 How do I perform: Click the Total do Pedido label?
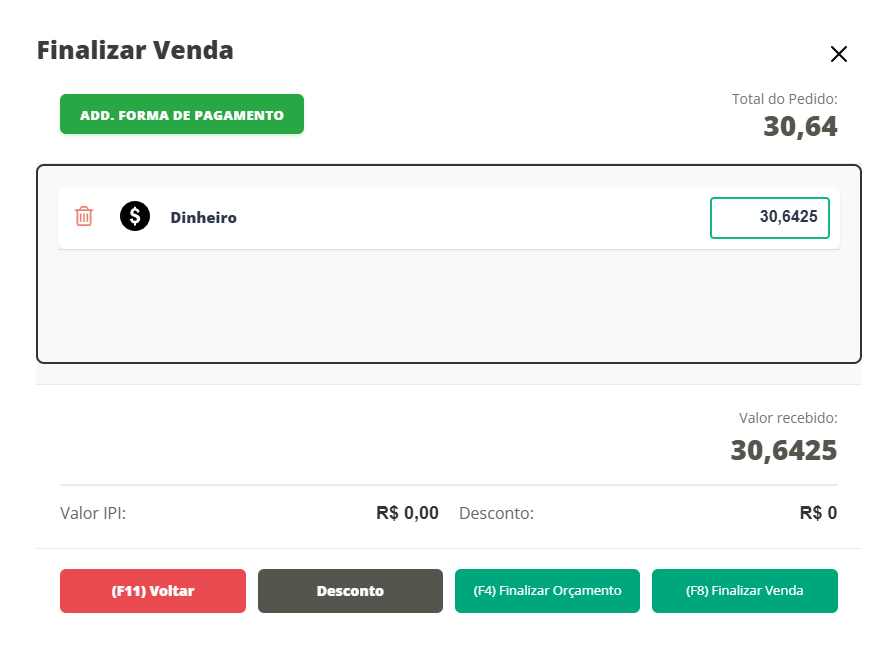784,99
